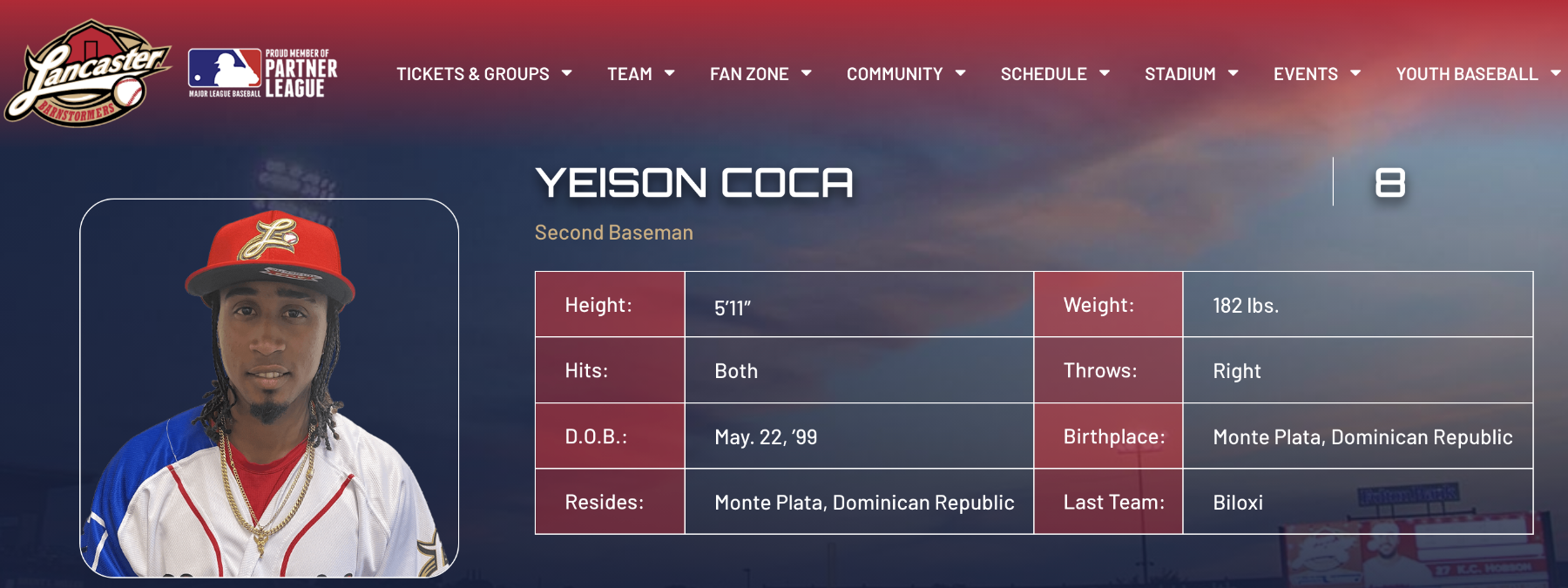The height and width of the screenshot is (588, 1568).
Task: Expand the Tickets & Groups dropdown arrow
Action: pos(567,73)
